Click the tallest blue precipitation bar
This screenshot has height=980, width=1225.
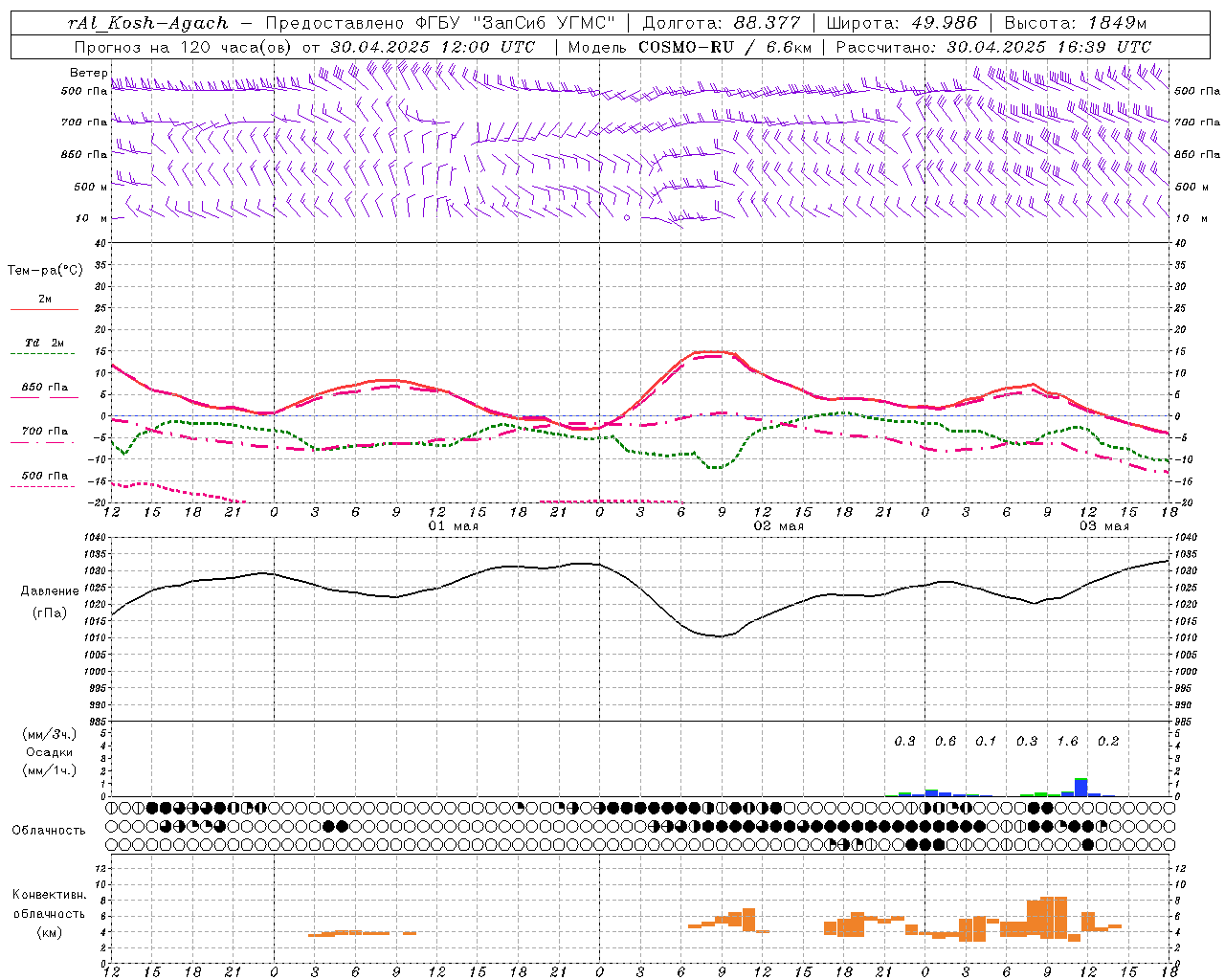click(x=1081, y=789)
